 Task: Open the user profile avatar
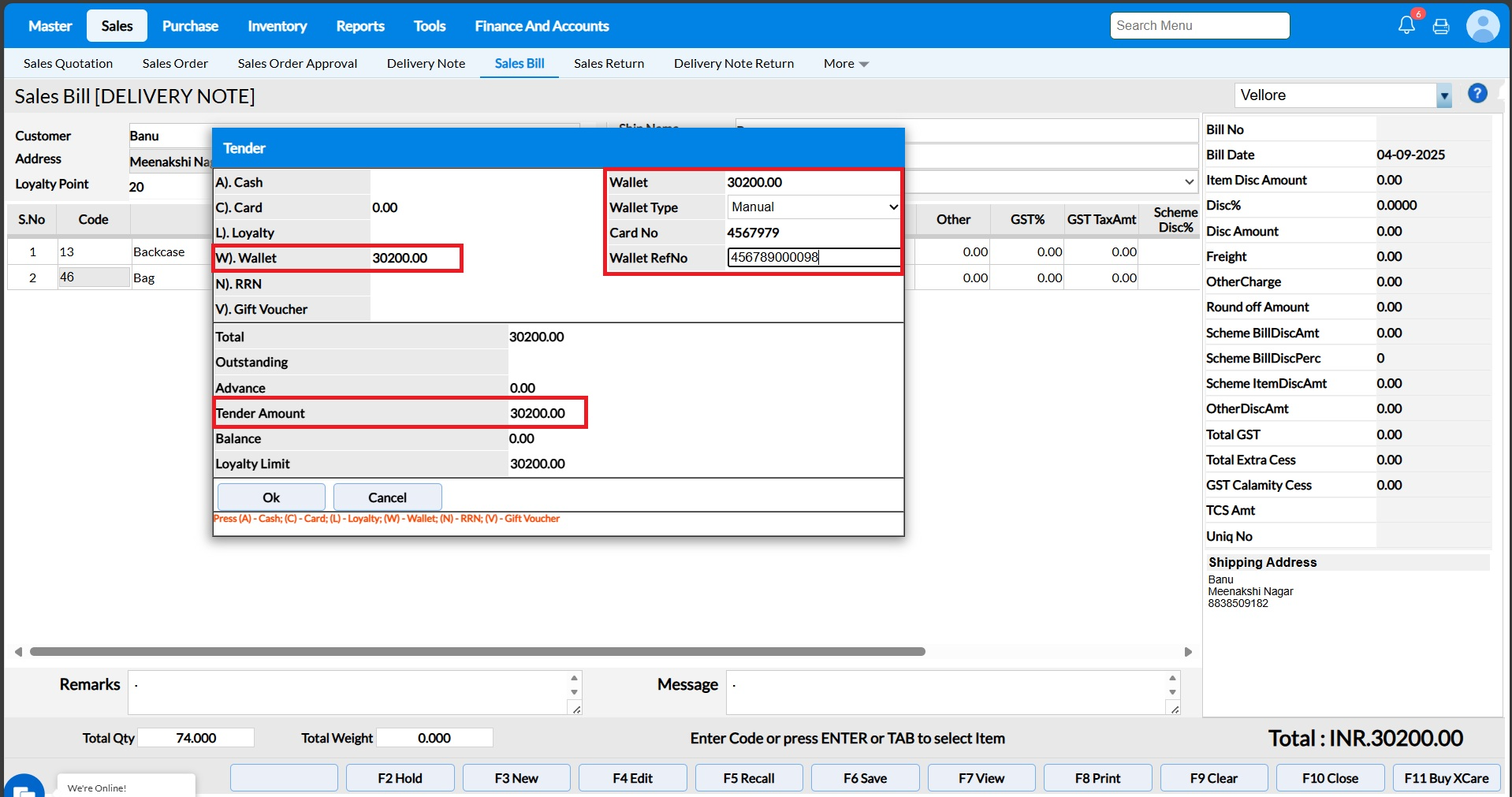pyautogui.click(x=1482, y=26)
